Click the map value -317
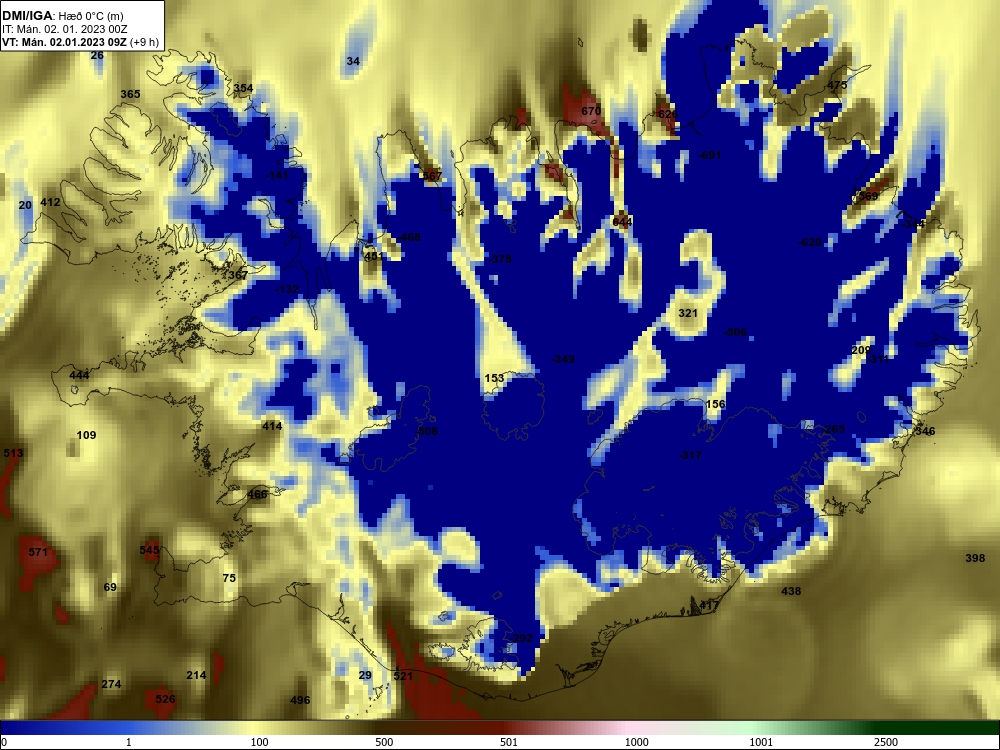This screenshot has height=750, width=1000. tap(690, 455)
